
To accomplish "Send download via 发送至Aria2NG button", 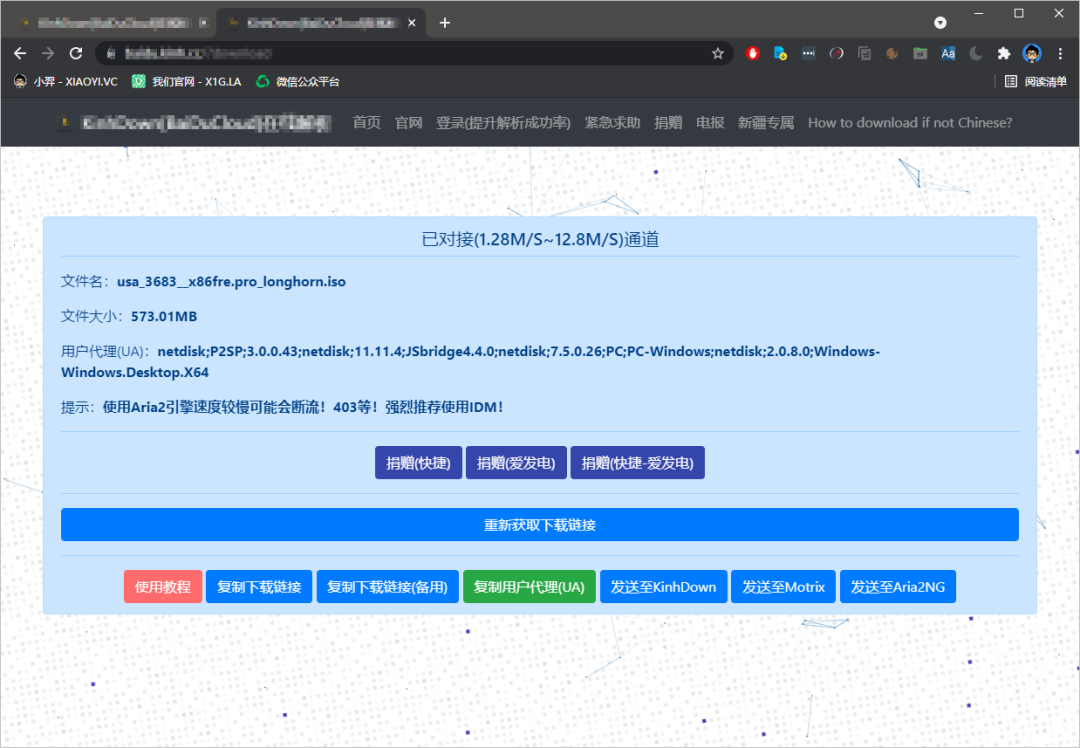I will coord(897,587).
